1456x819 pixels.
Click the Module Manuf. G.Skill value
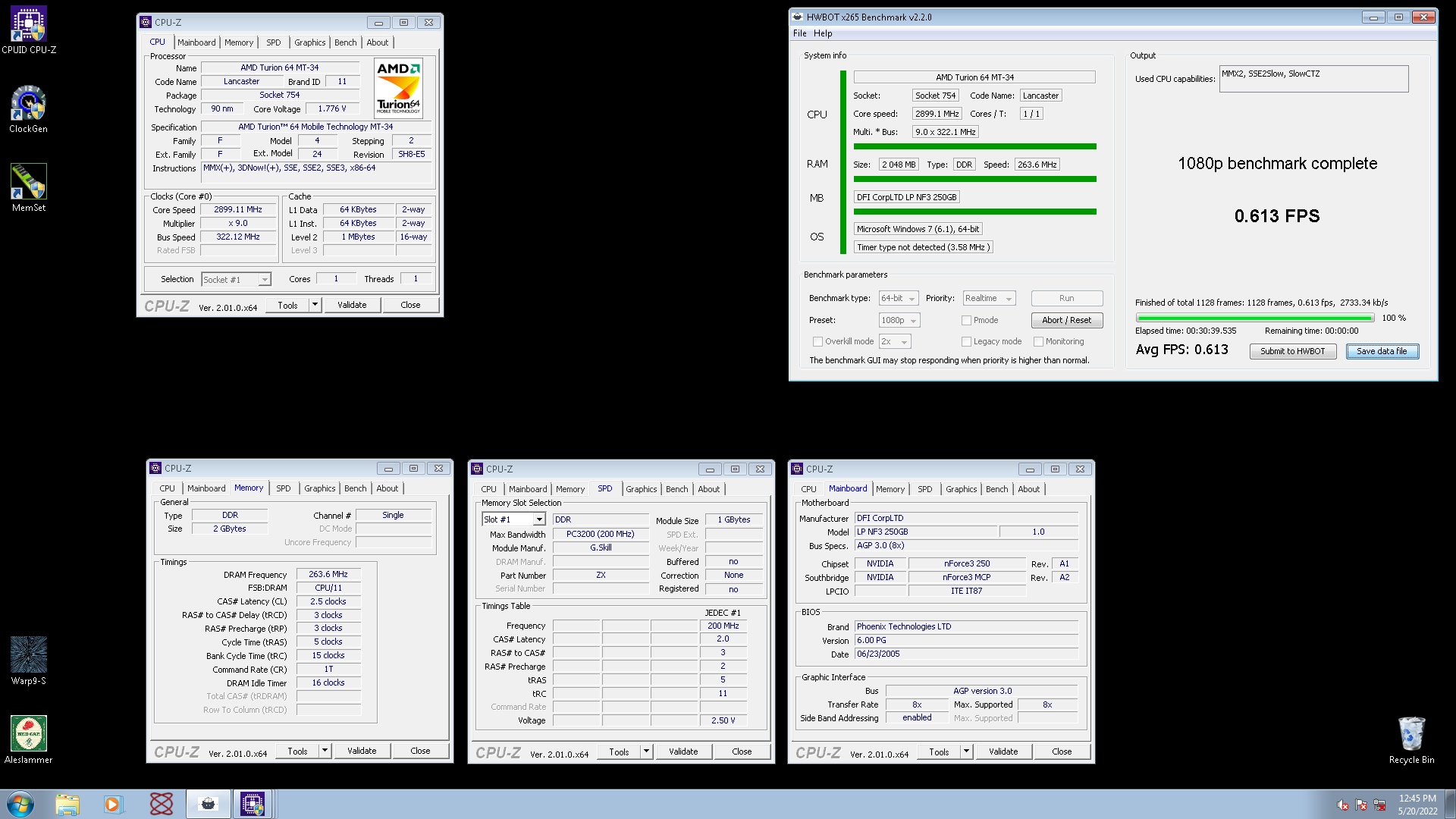(600, 548)
